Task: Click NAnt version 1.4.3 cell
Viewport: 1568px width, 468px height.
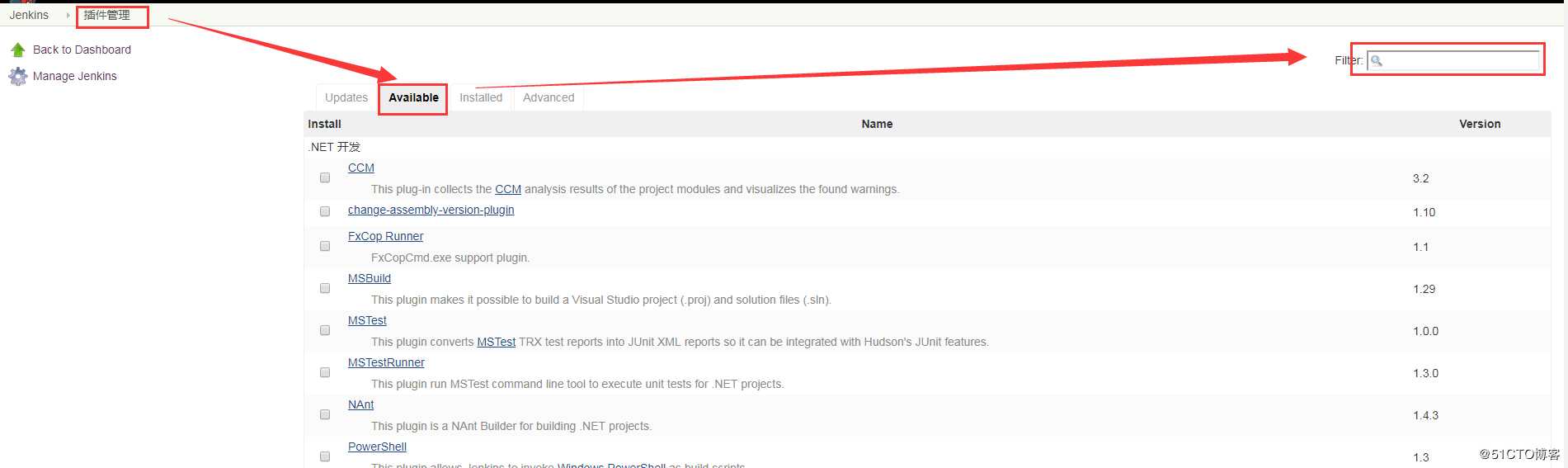Action: pyautogui.click(x=1425, y=415)
